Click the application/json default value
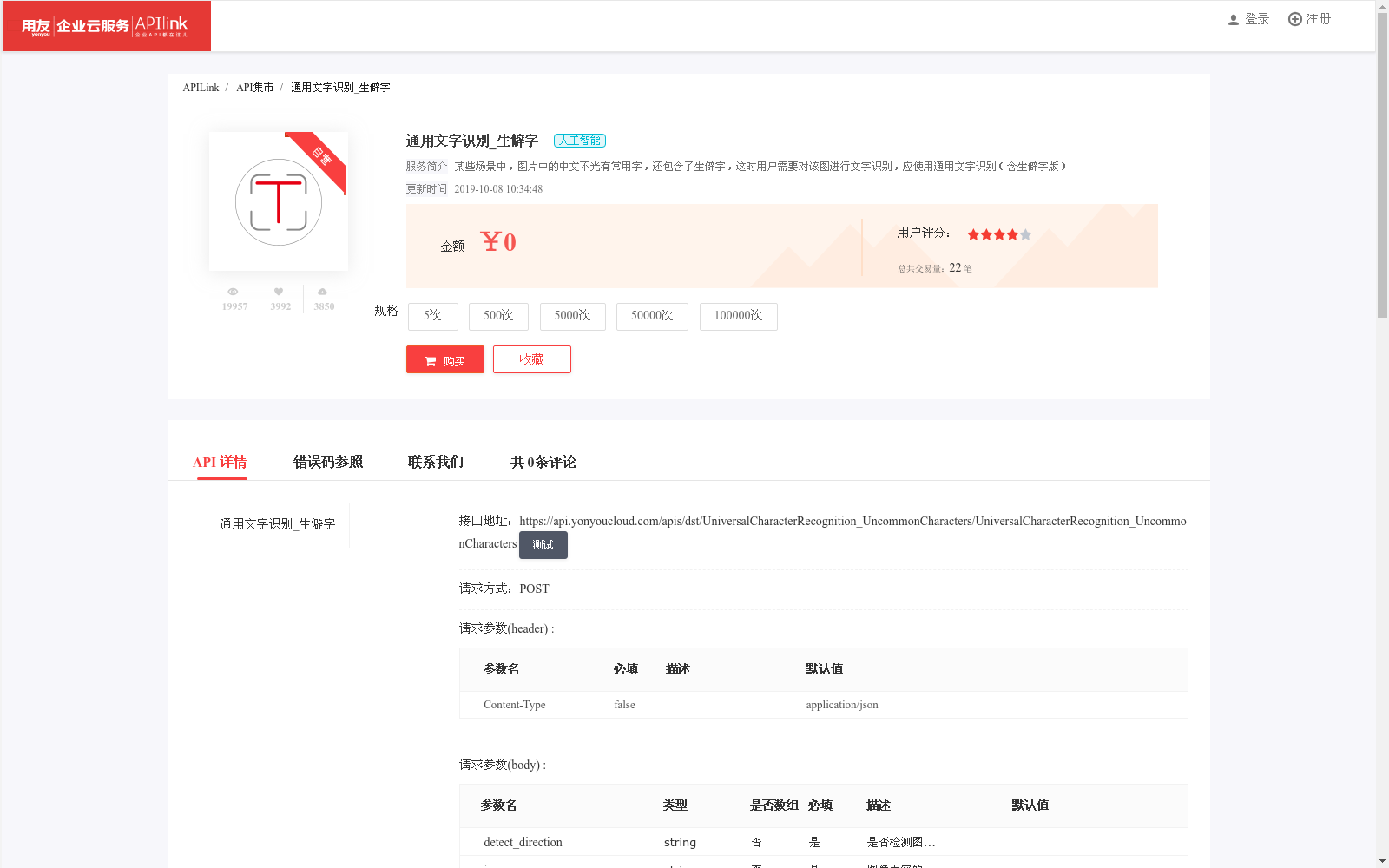This screenshot has height=868, width=1389. click(x=842, y=705)
